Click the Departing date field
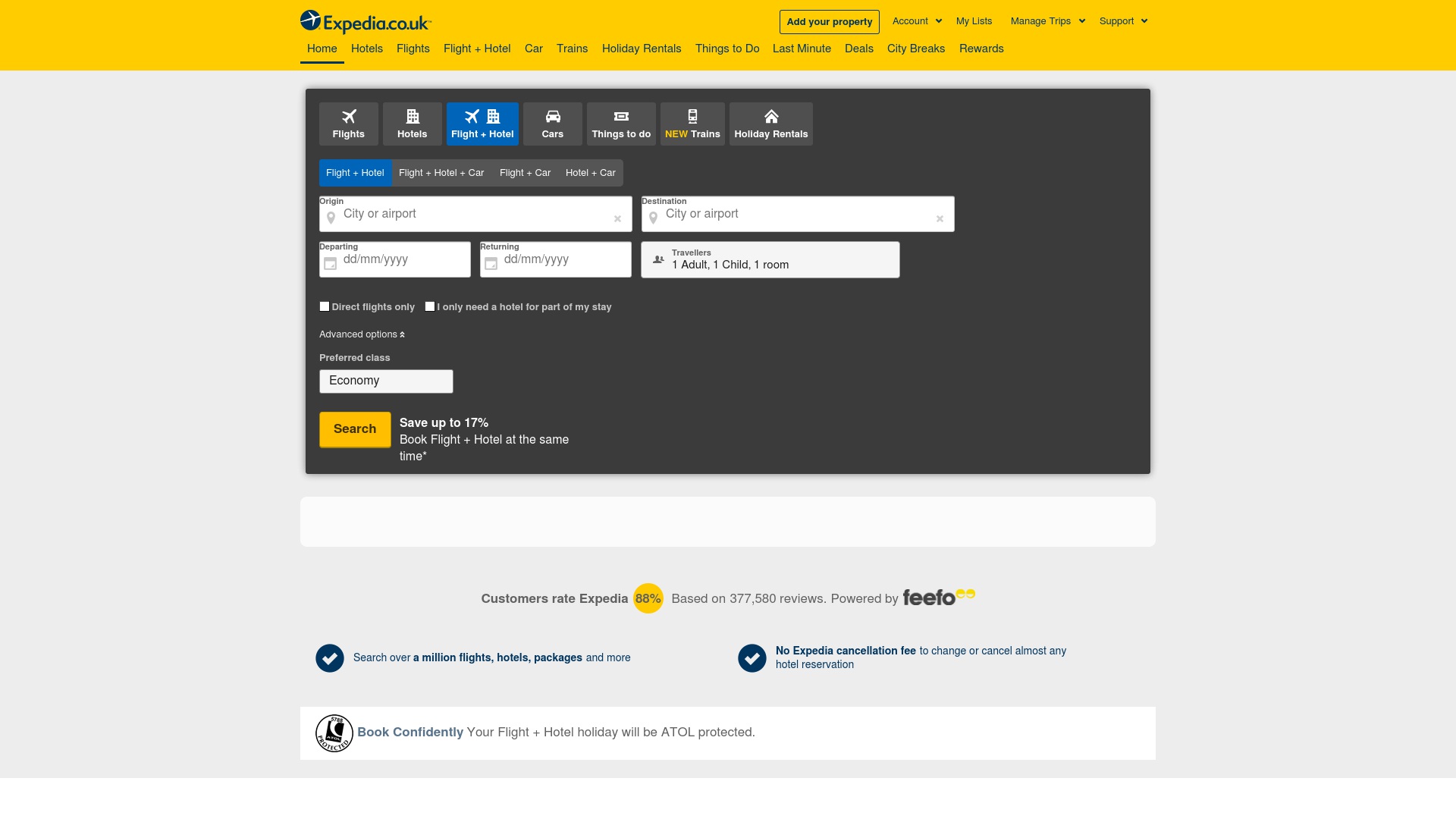This screenshot has height=819, width=1456. (395, 260)
